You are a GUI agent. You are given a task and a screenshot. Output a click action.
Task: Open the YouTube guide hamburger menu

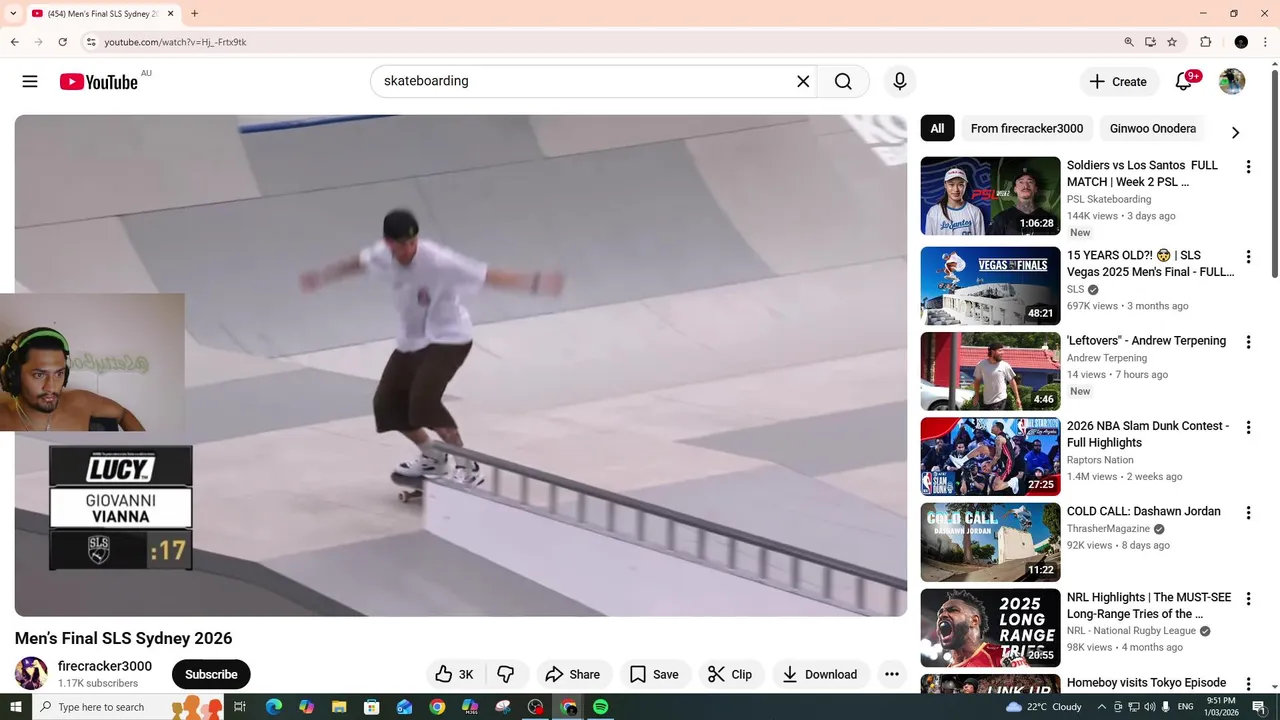click(30, 82)
